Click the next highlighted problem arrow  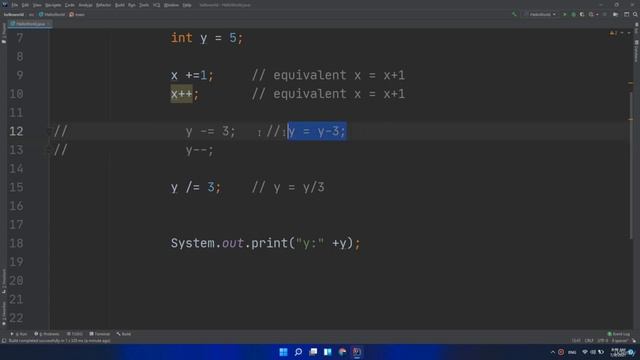pyautogui.click(x=629, y=33)
